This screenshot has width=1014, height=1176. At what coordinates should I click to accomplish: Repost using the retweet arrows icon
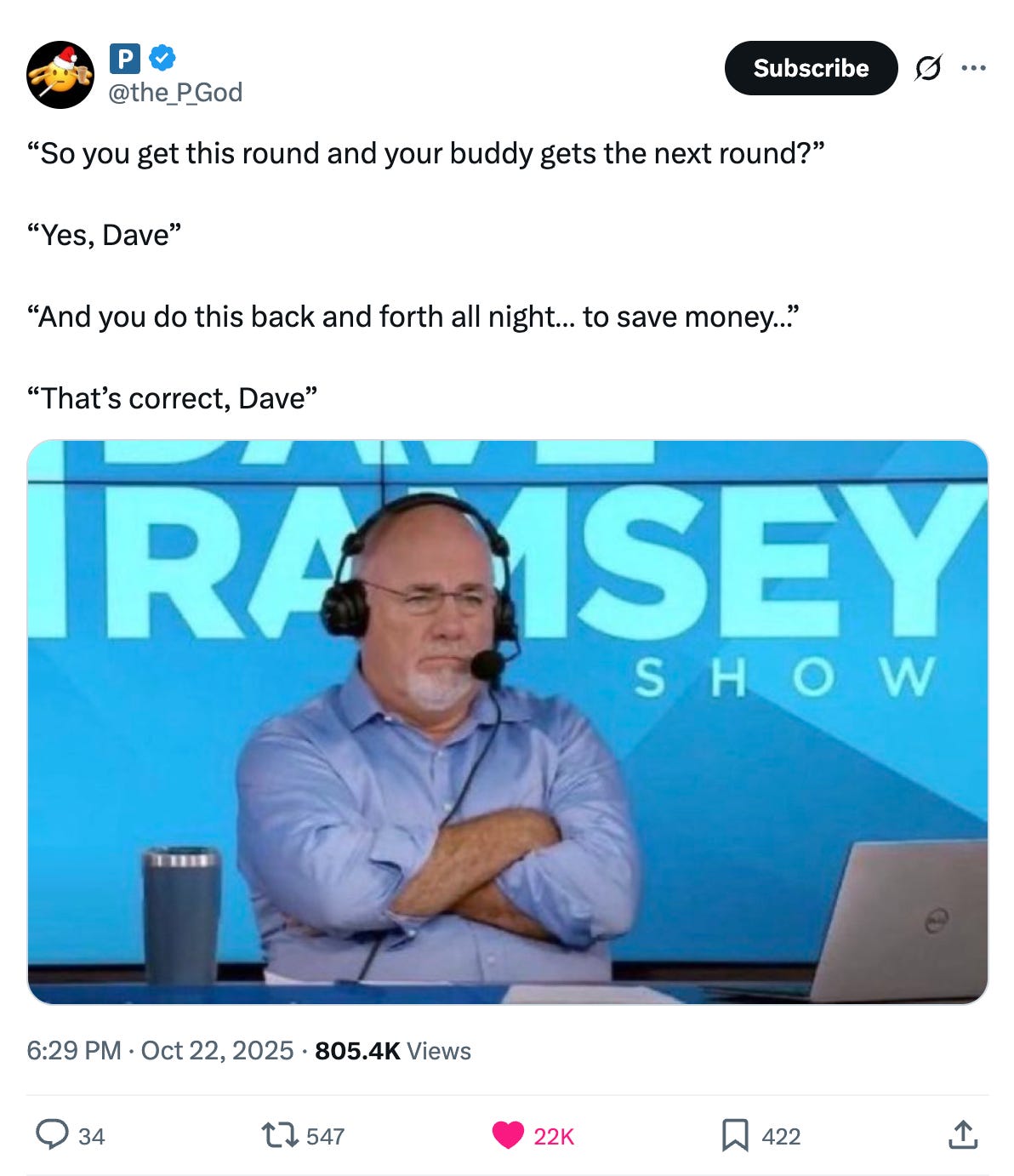coord(279,1135)
